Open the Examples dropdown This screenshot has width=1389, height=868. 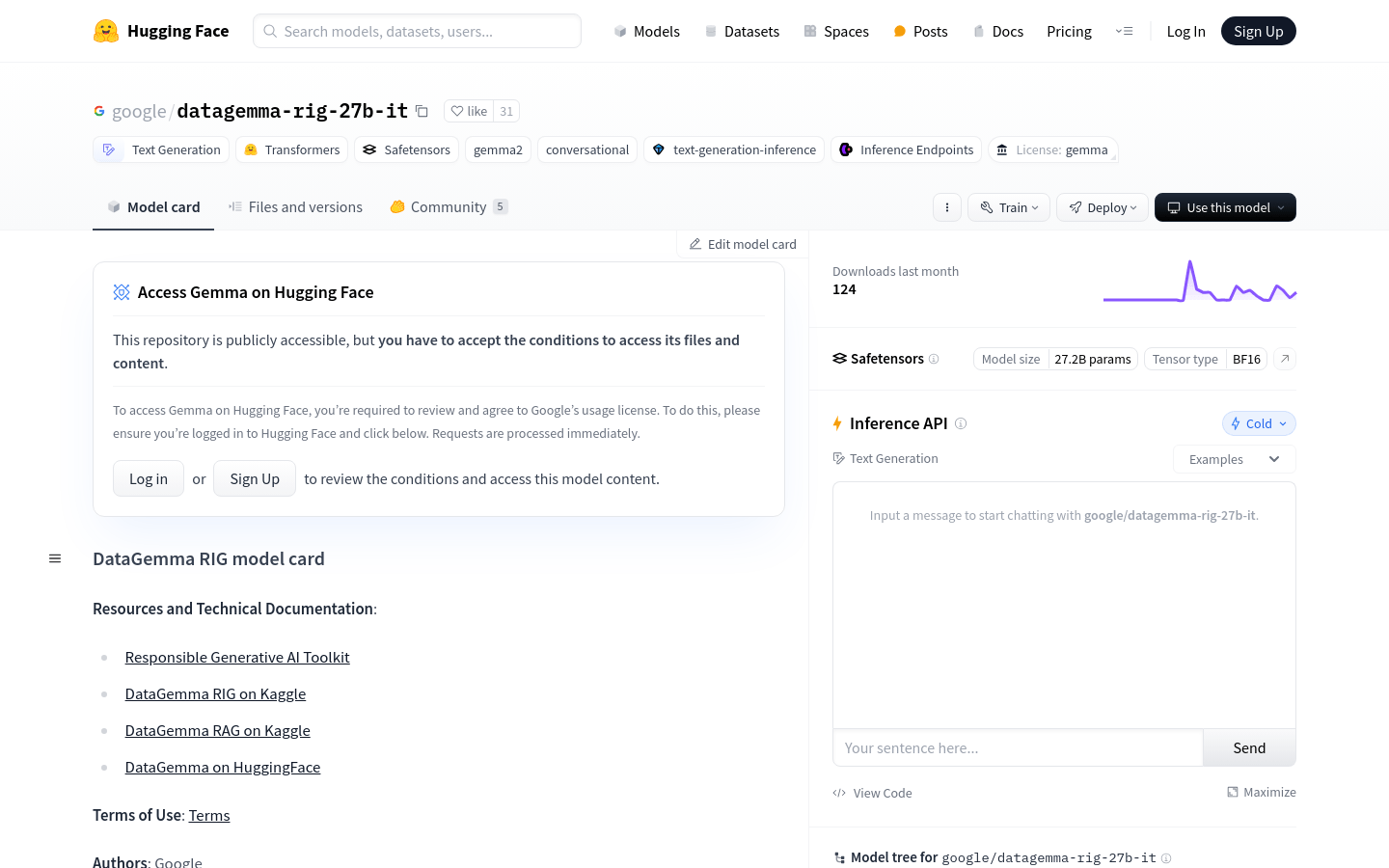(1235, 459)
